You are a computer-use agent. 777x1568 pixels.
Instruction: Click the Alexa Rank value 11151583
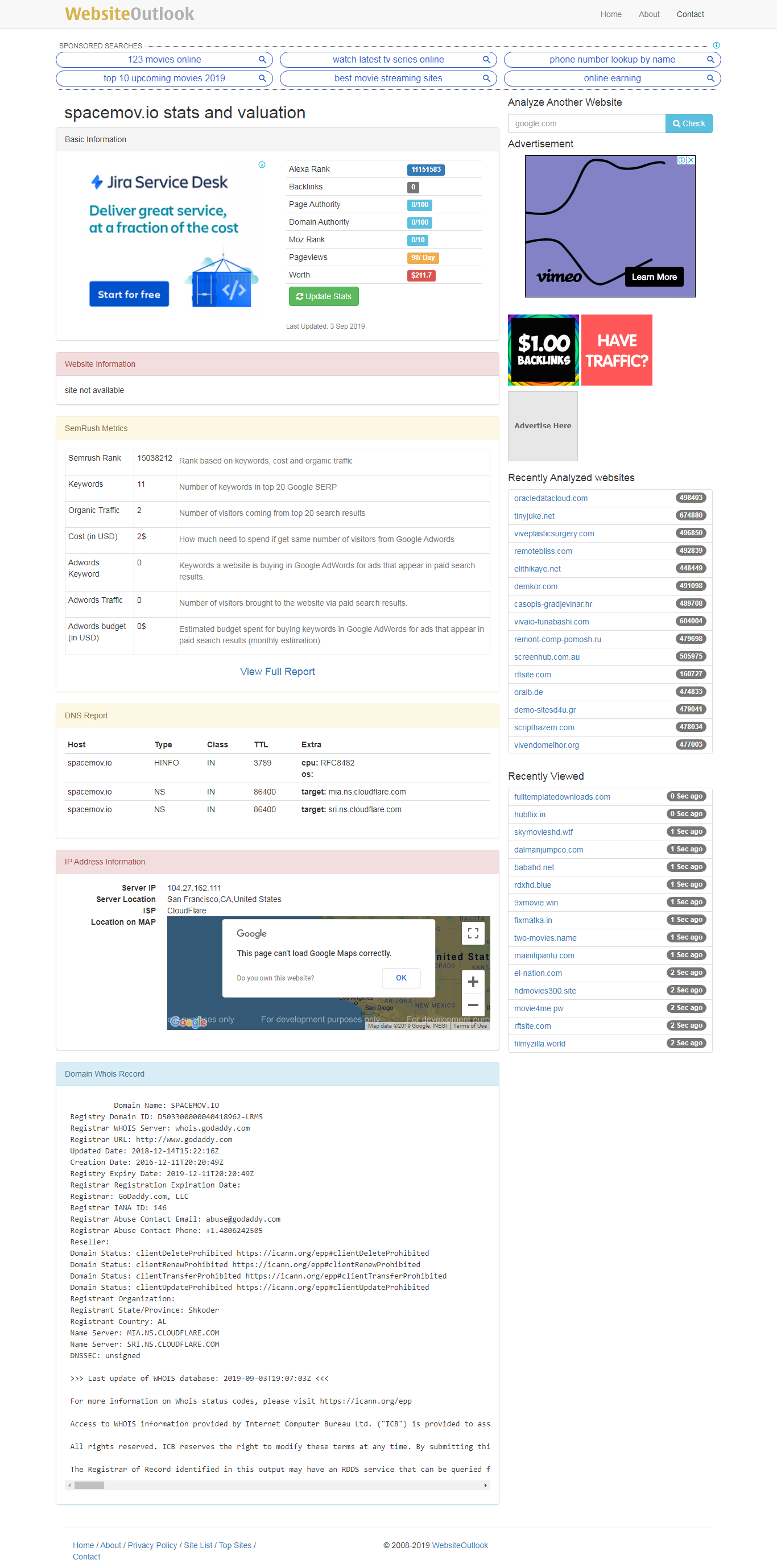pos(425,170)
